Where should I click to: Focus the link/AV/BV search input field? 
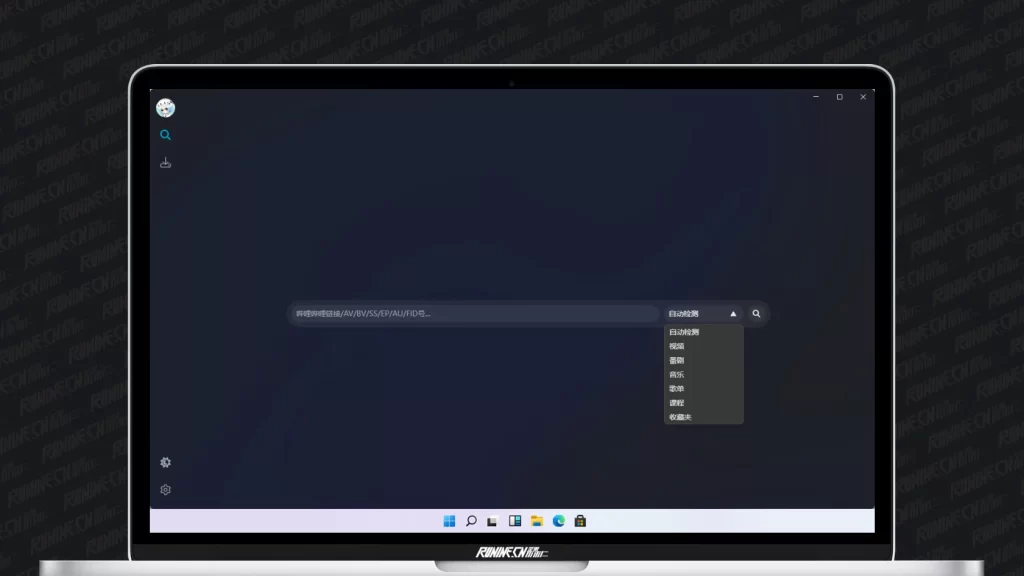(x=475, y=314)
